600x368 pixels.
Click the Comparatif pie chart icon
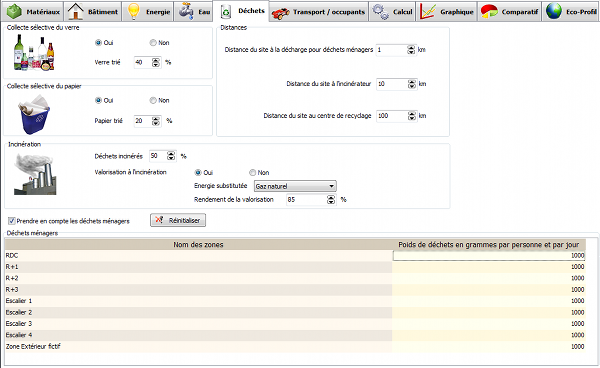pyautogui.click(x=489, y=11)
